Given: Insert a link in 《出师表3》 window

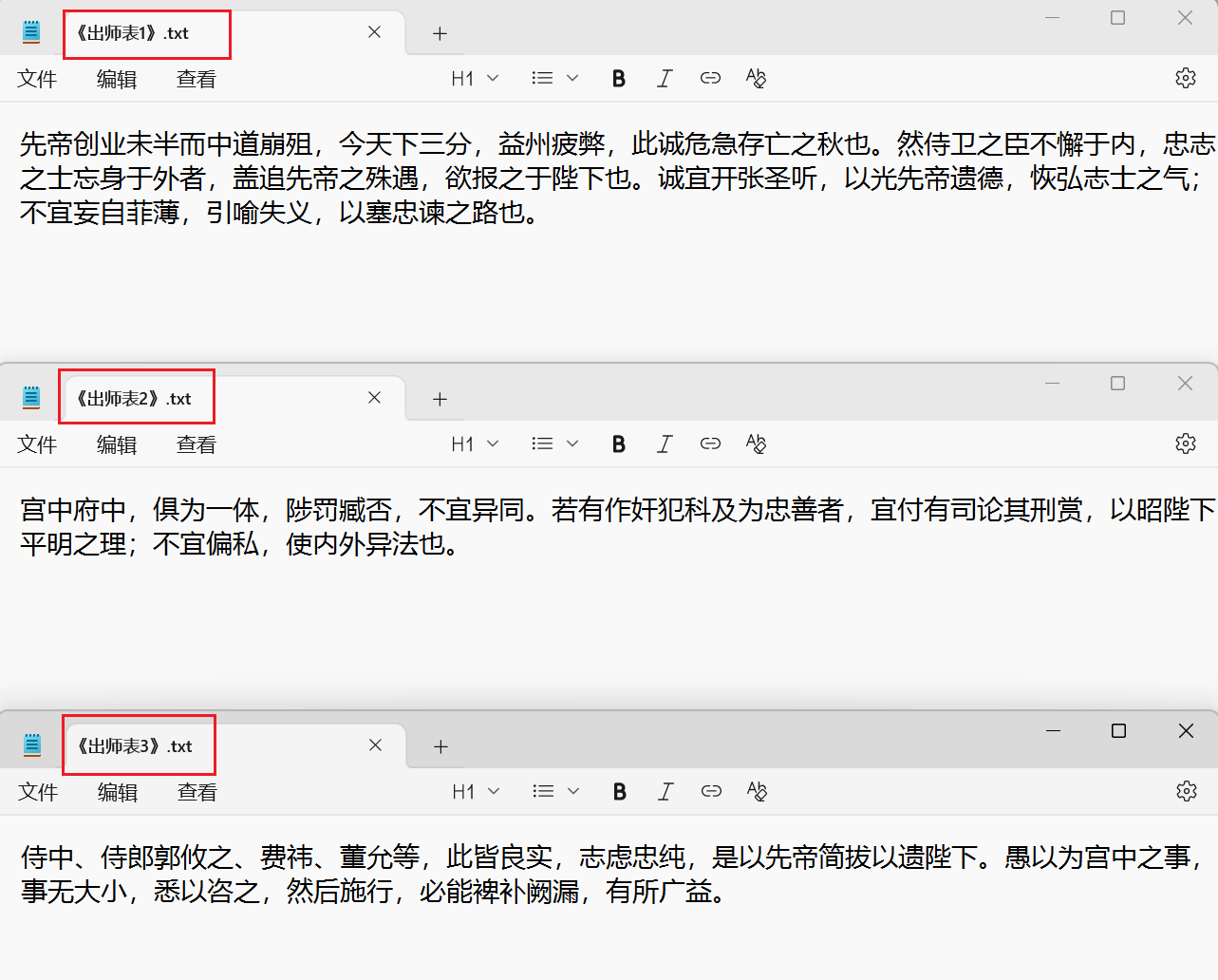Looking at the screenshot, I should point(711,791).
